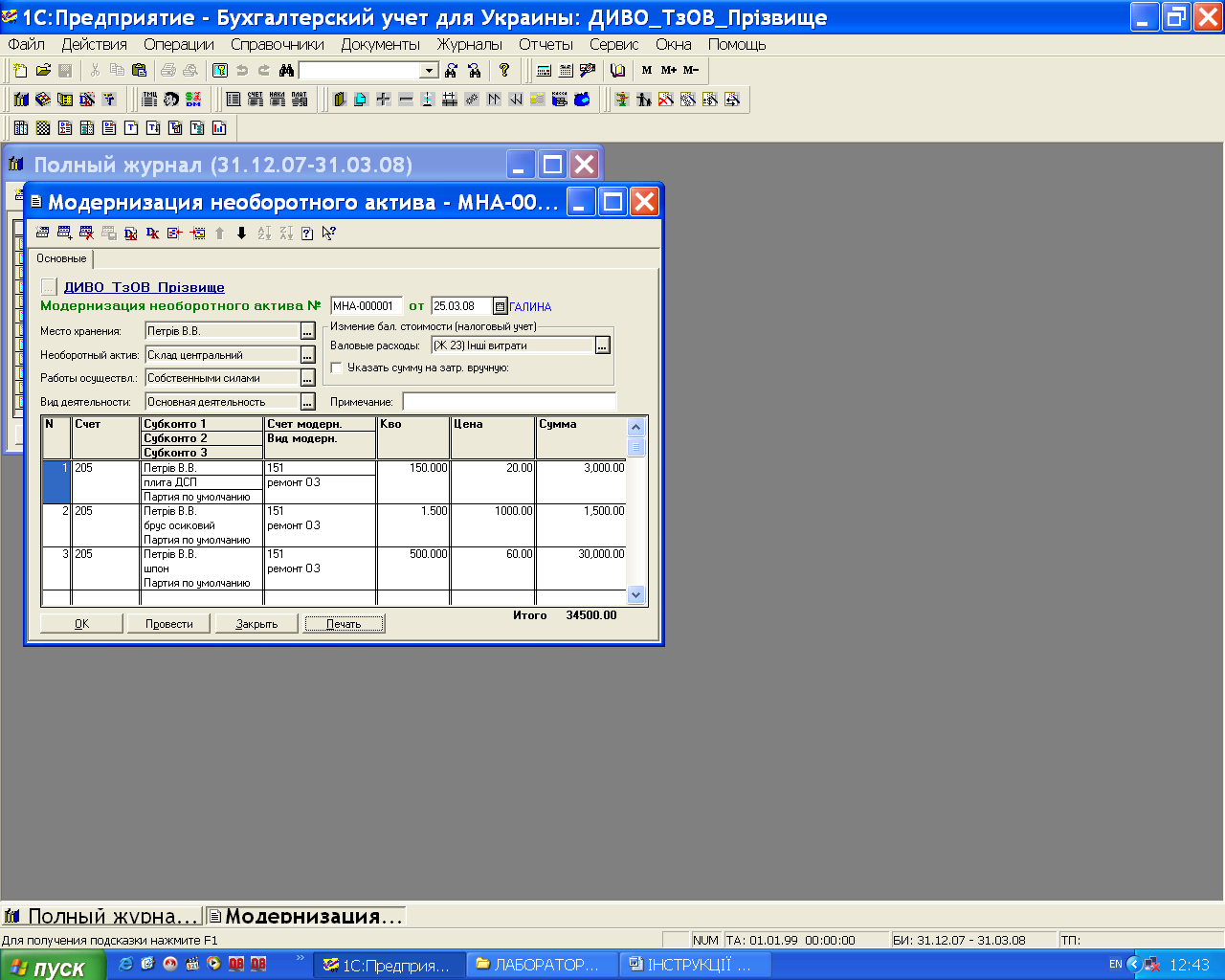This screenshot has height=980, width=1225.
Task: Open the ЛАБОРАТОР... taskbar item
Action: point(542,965)
